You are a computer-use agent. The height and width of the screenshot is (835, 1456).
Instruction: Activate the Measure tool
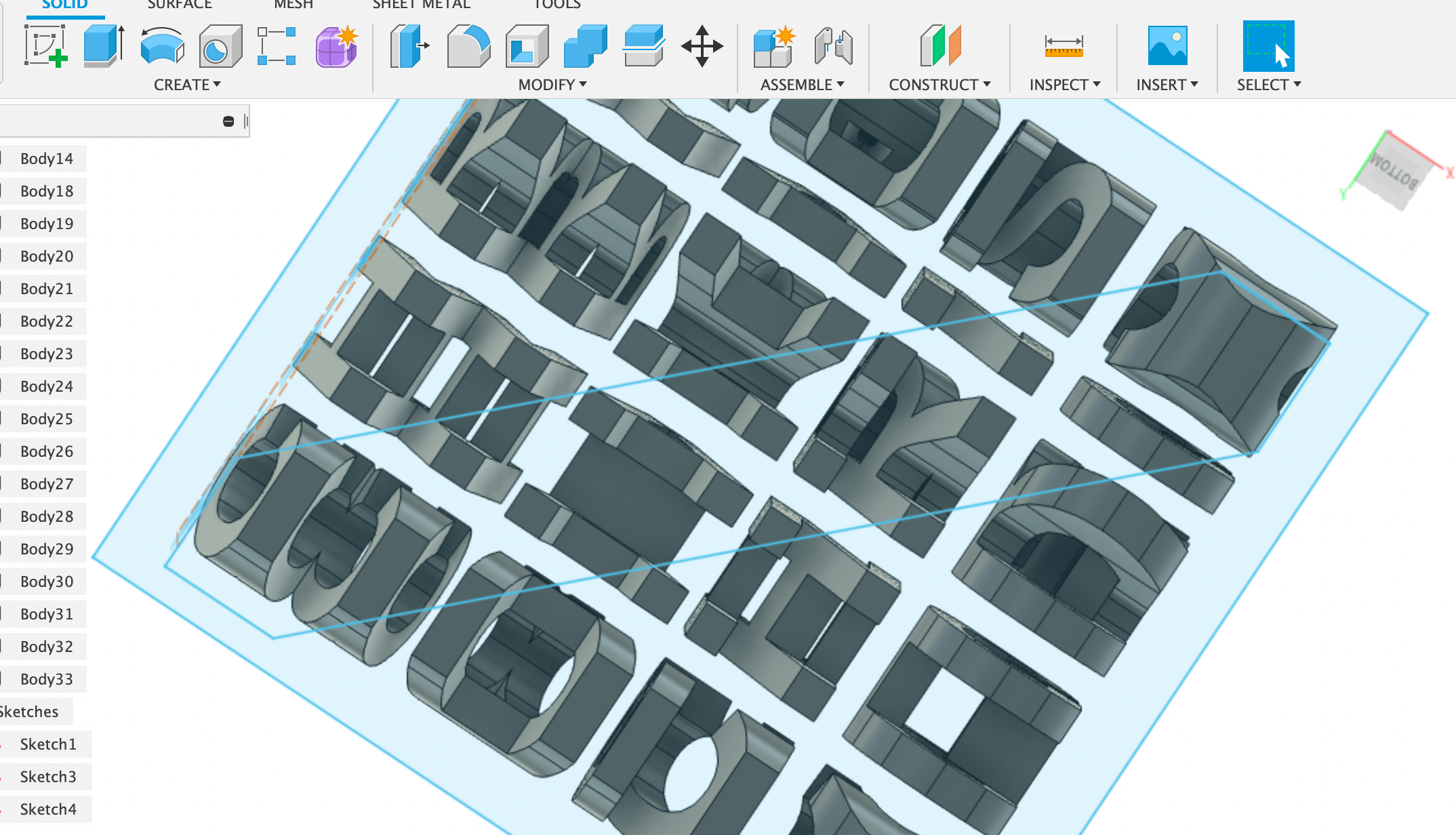[1064, 46]
